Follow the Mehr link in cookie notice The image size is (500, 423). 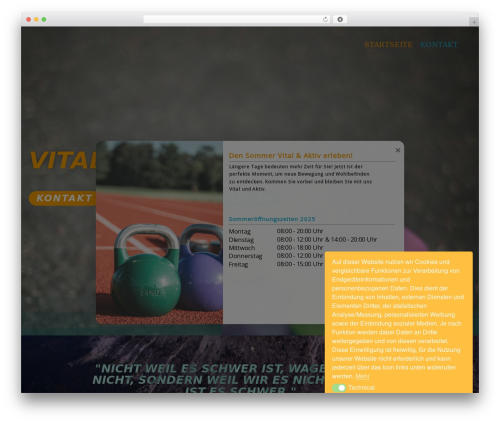[x=362, y=376]
